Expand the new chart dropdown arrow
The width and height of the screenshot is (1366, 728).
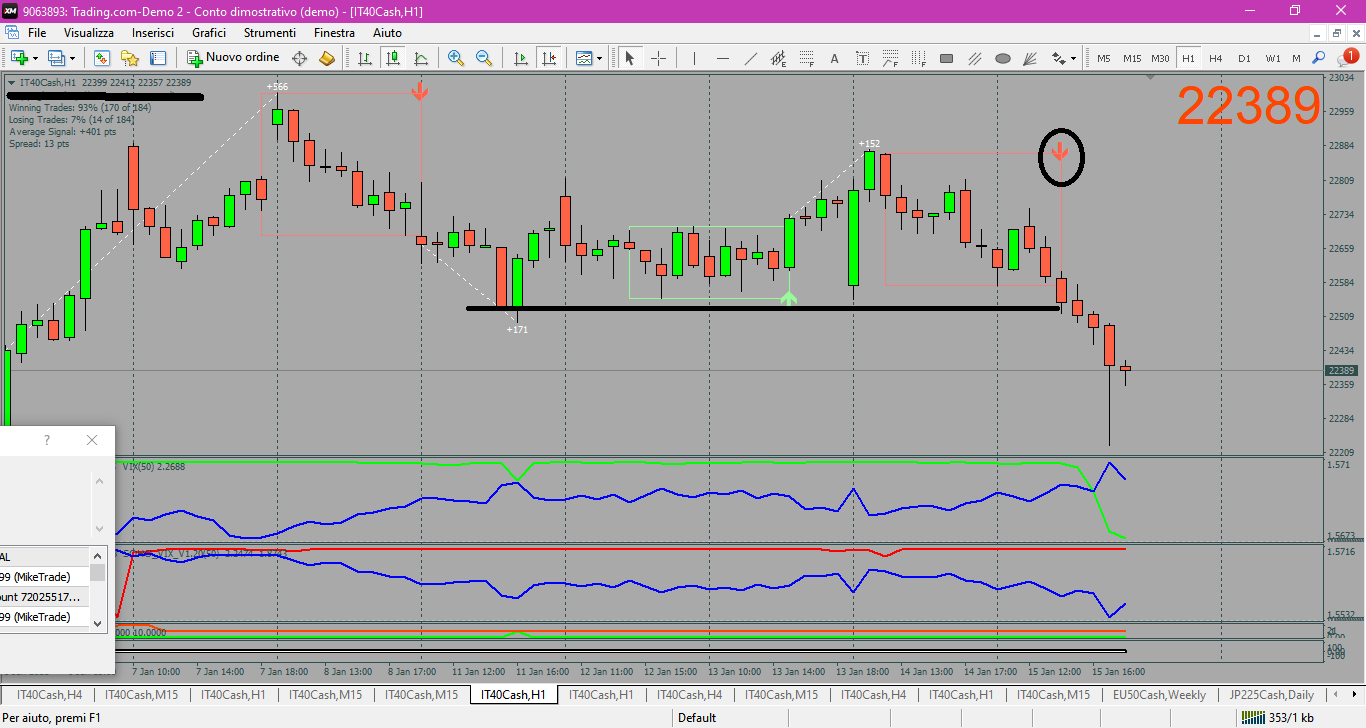(x=36, y=58)
